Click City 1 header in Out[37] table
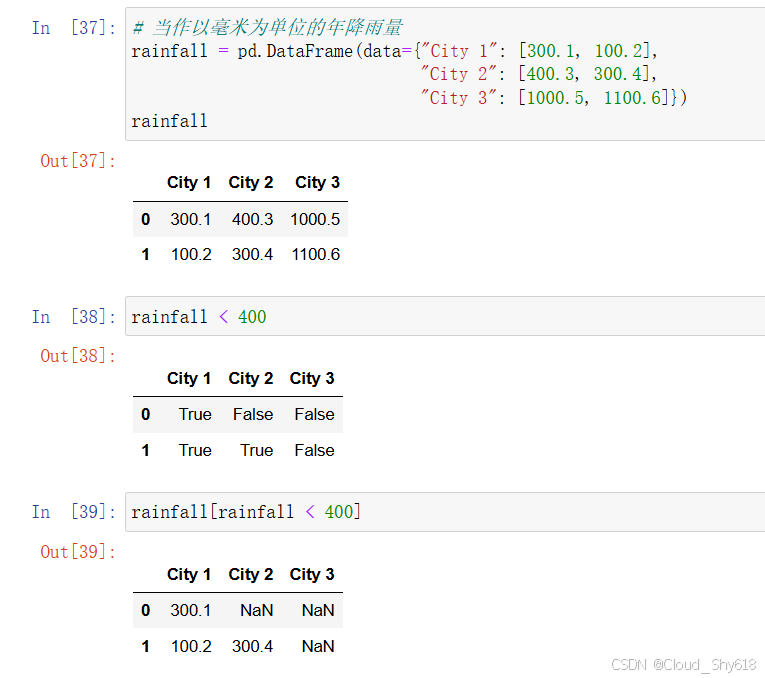 click(x=189, y=182)
